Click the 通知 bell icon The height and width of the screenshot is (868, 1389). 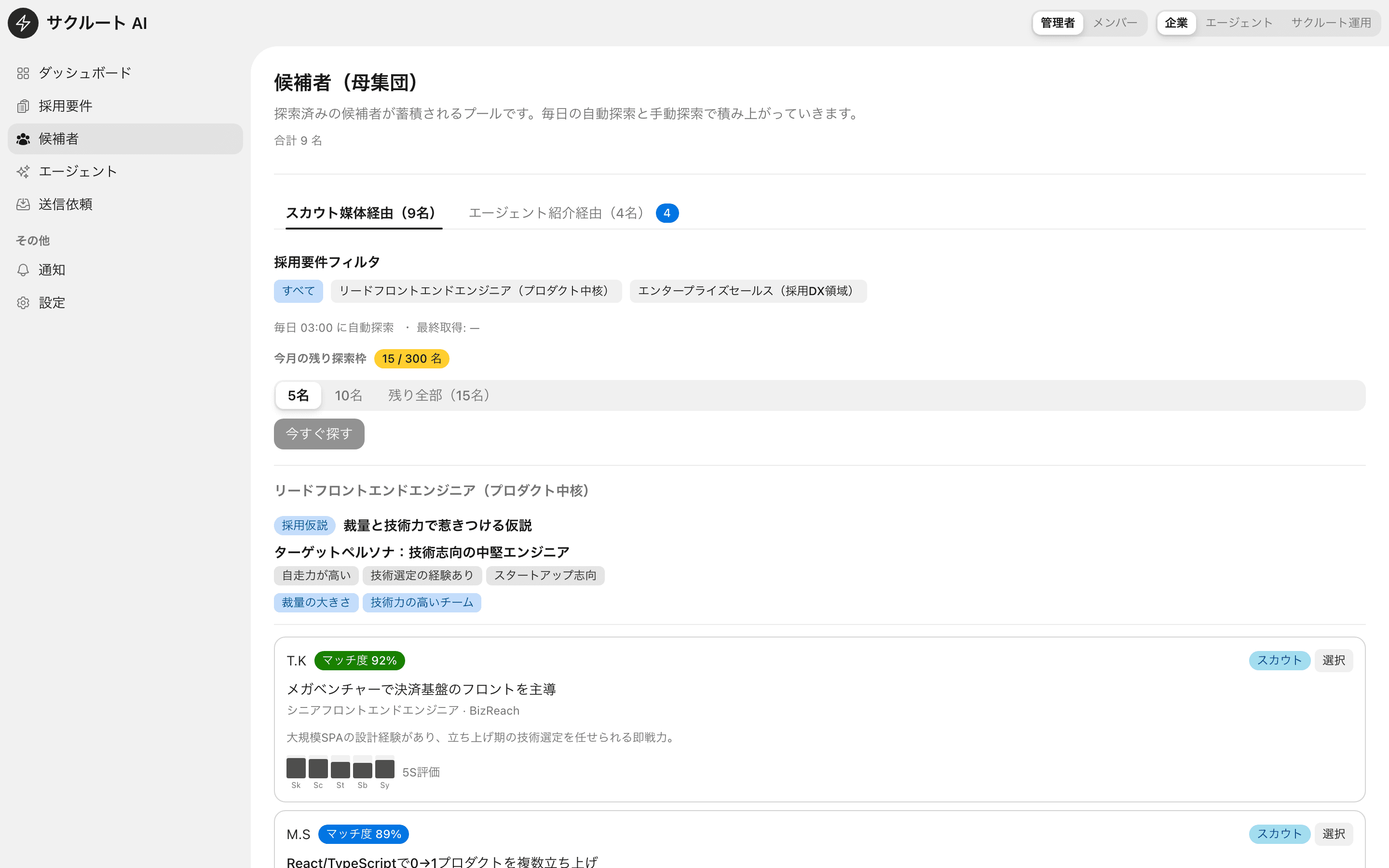23,270
